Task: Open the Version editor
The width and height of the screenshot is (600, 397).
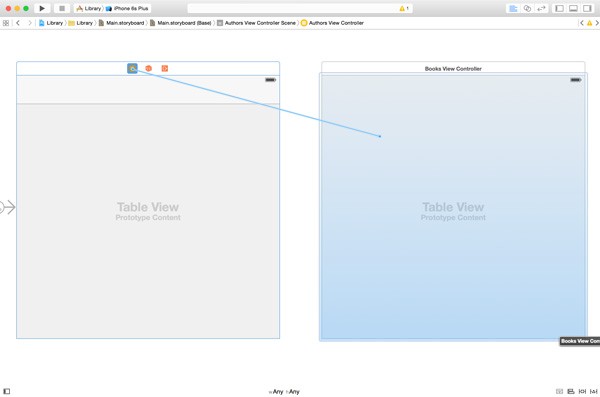Action: (541, 8)
